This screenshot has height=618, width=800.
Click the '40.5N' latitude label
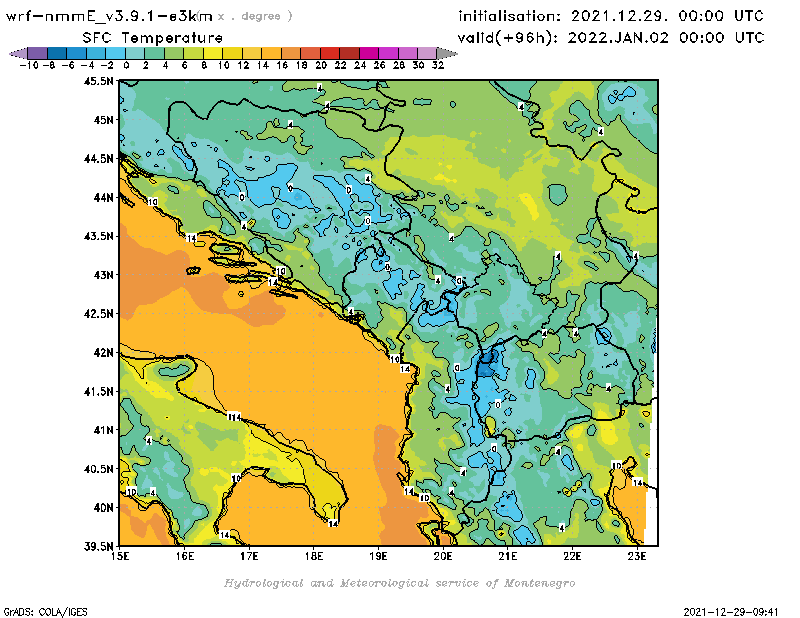[x=98, y=469]
